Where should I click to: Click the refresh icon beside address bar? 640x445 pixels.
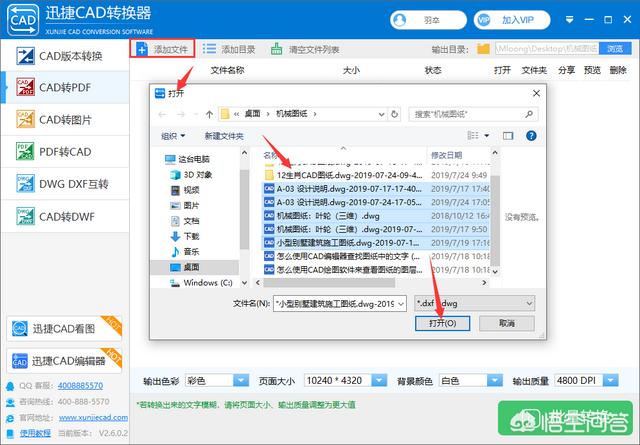(394, 114)
